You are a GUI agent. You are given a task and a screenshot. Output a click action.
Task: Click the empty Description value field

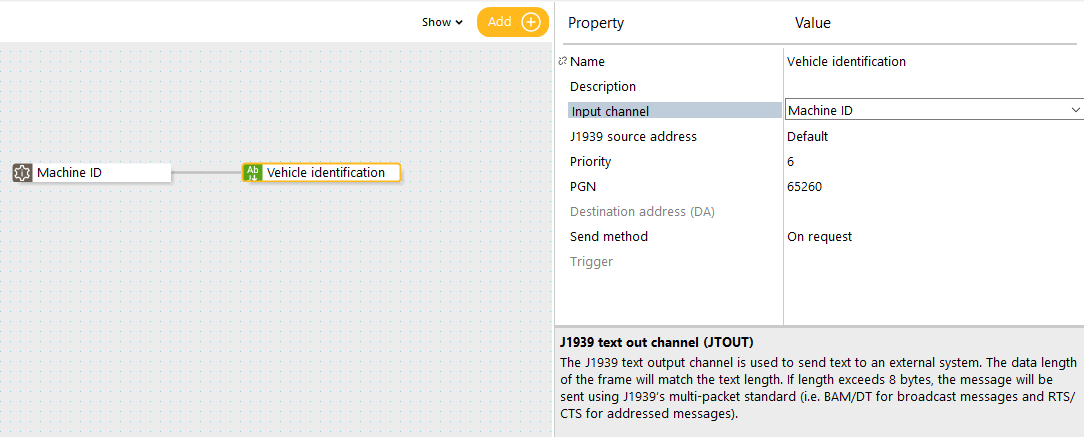tap(933, 86)
